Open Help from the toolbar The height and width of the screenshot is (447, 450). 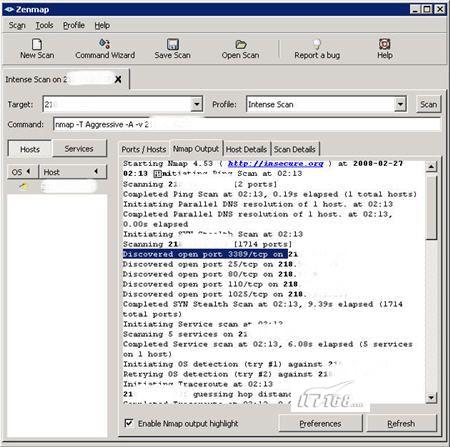point(385,49)
